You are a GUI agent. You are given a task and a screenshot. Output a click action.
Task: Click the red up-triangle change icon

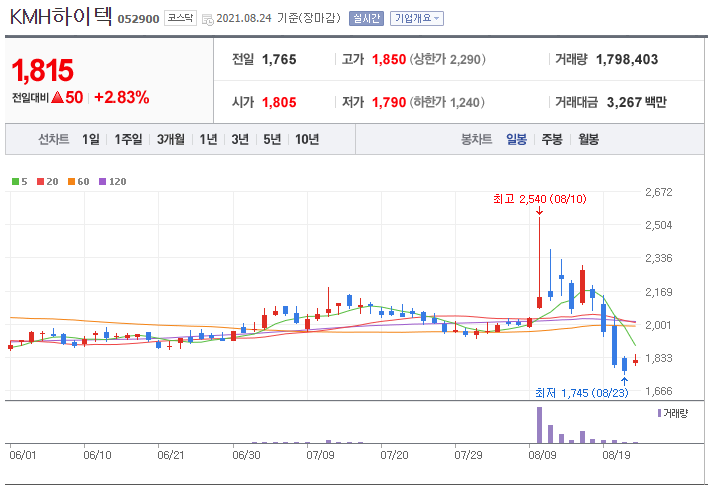pos(57,97)
